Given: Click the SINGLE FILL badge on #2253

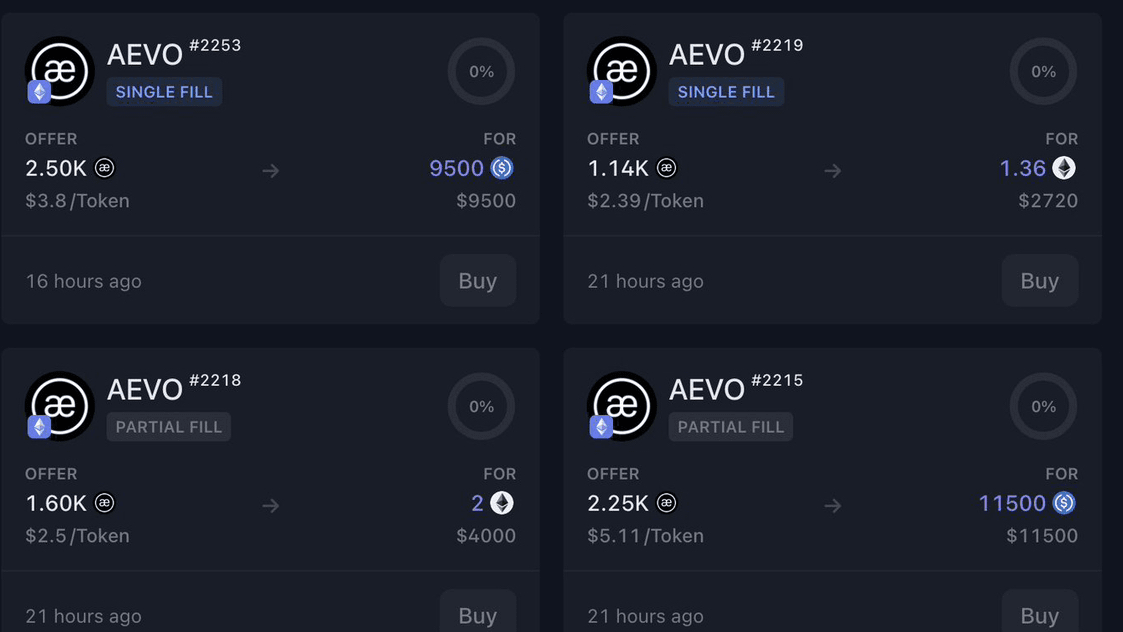Looking at the screenshot, I should point(164,91).
